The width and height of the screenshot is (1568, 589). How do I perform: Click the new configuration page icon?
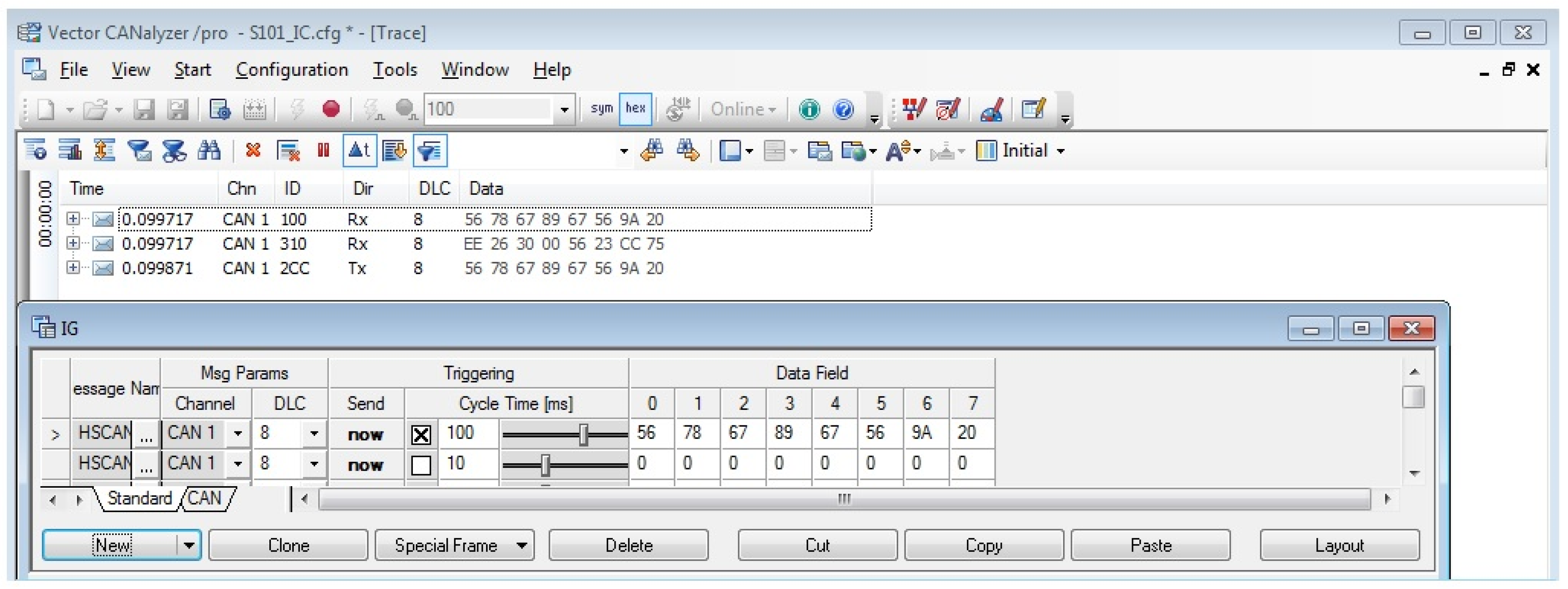(46, 110)
